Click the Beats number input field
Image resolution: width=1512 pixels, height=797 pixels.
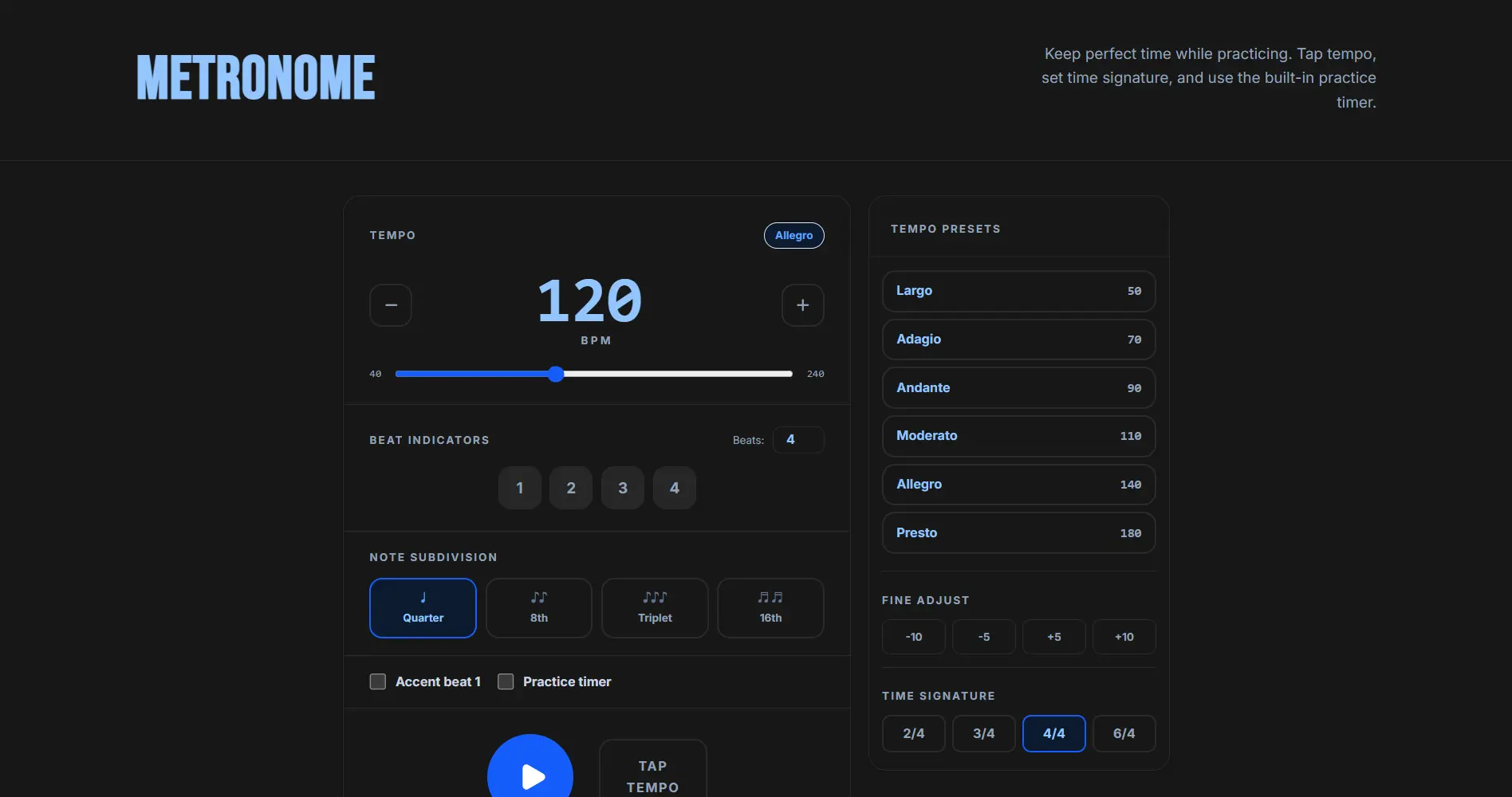click(798, 440)
